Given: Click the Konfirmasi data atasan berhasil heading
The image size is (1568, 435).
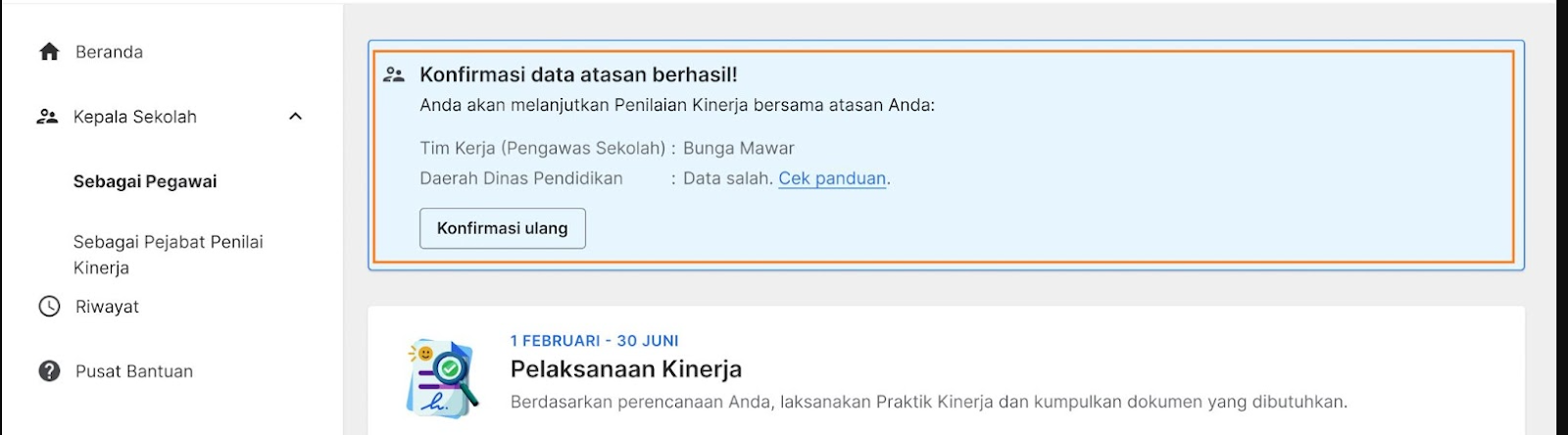Looking at the screenshot, I should (578, 74).
